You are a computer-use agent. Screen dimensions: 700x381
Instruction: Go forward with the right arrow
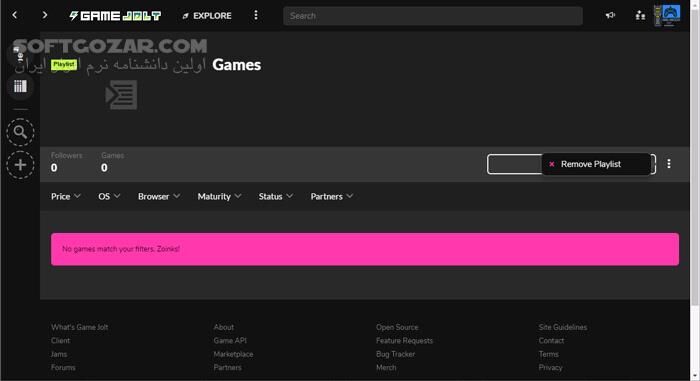point(45,15)
